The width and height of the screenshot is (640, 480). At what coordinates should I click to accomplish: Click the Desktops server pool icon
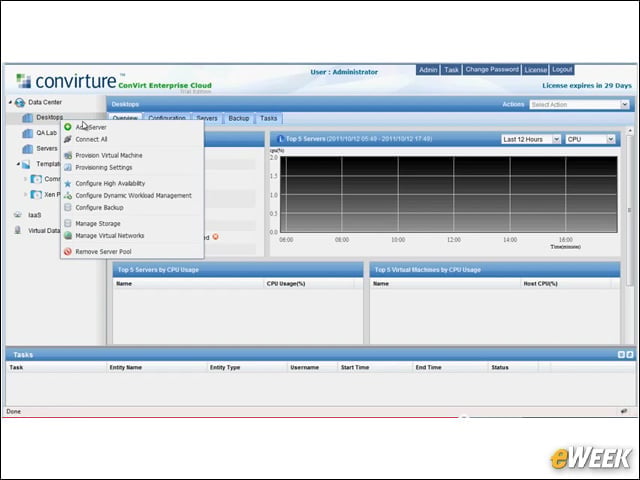tap(27, 118)
